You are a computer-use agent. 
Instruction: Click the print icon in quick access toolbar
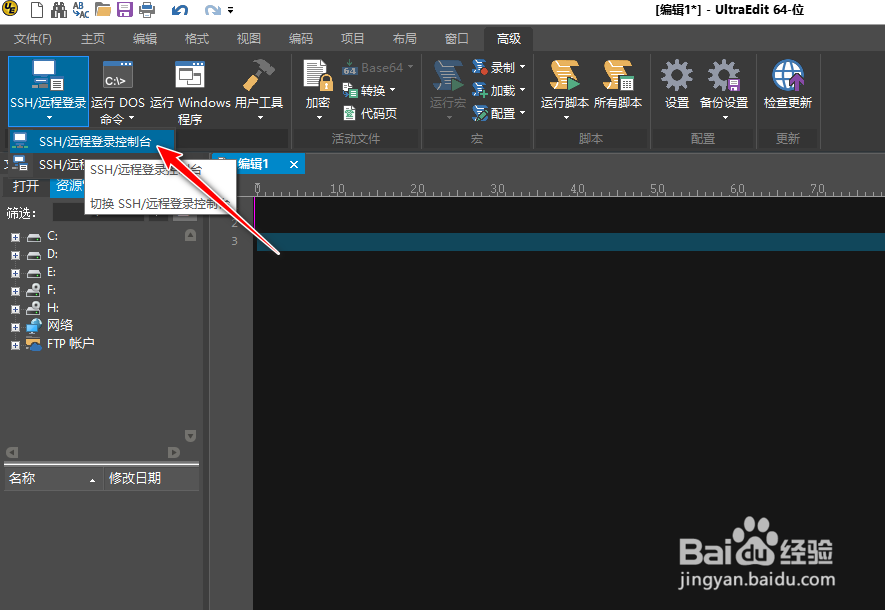coord(147,10)
